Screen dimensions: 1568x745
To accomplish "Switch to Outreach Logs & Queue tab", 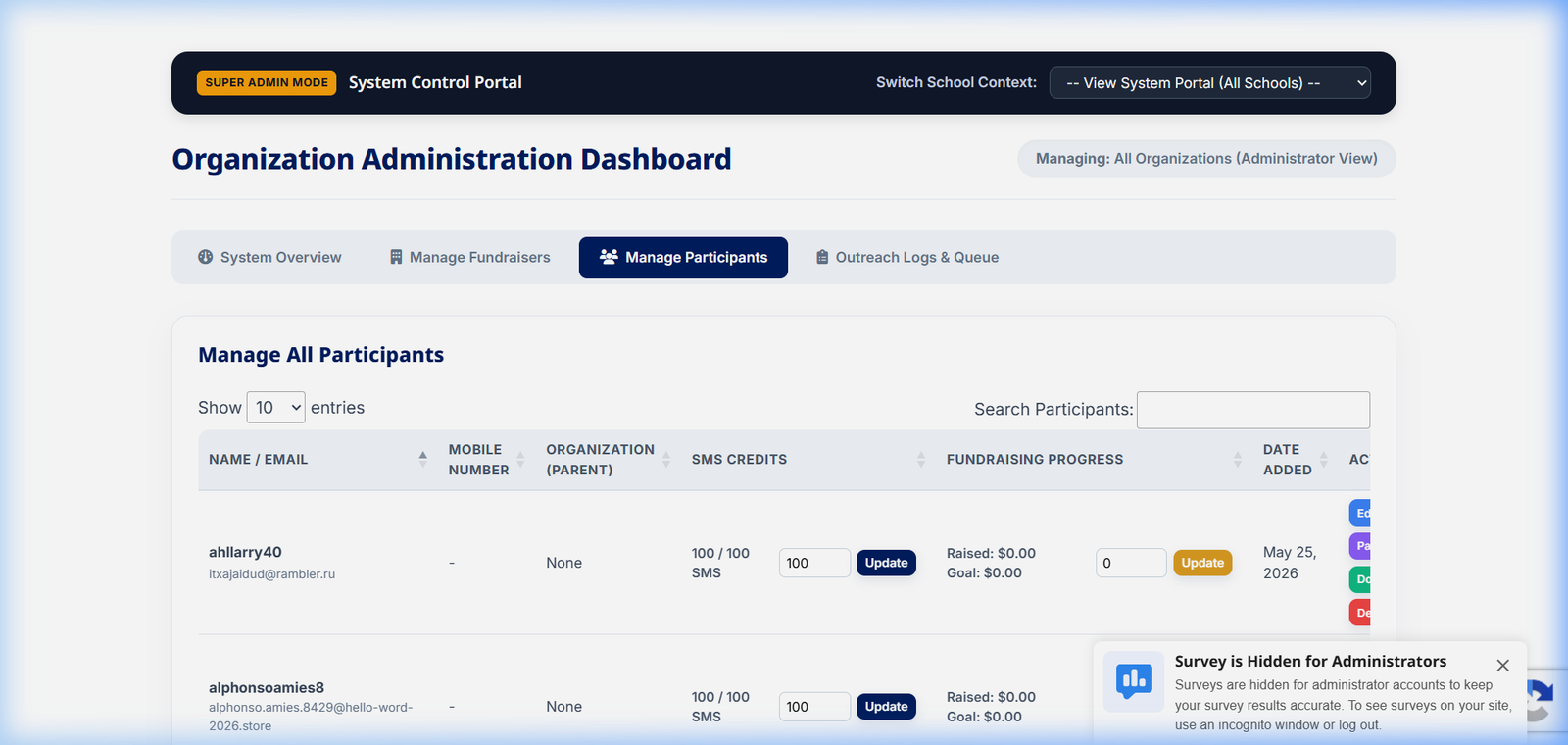I will 907,257.
